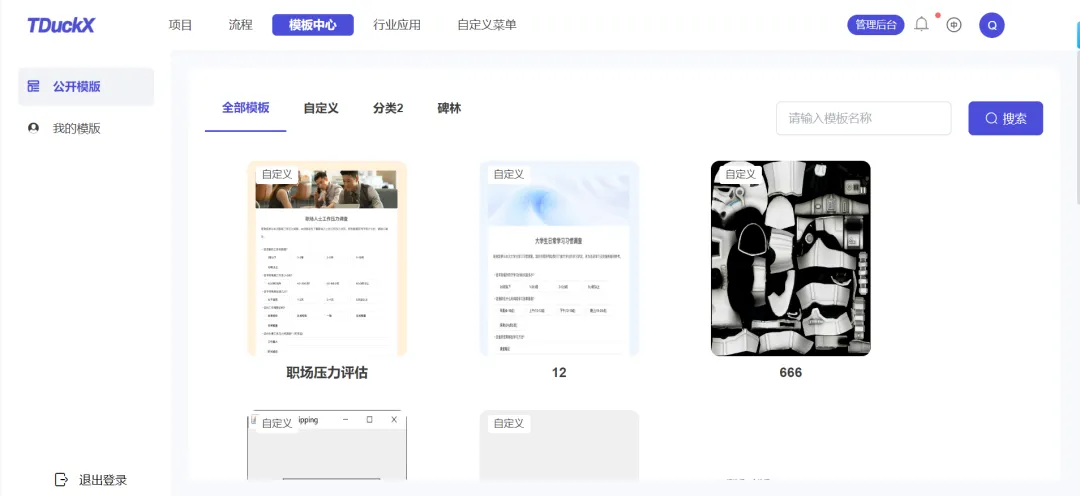Screen dimensions: 1080x496
Task: Click the 退出登录 logout icon
Action: [x=61, y=479]
